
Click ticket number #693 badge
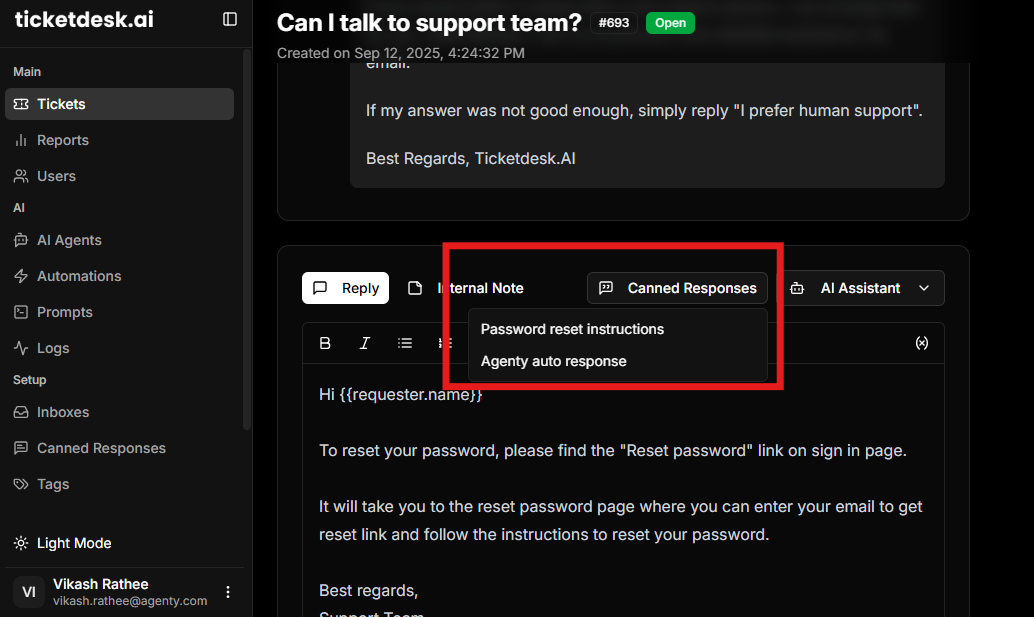click(x=614, y=22)
